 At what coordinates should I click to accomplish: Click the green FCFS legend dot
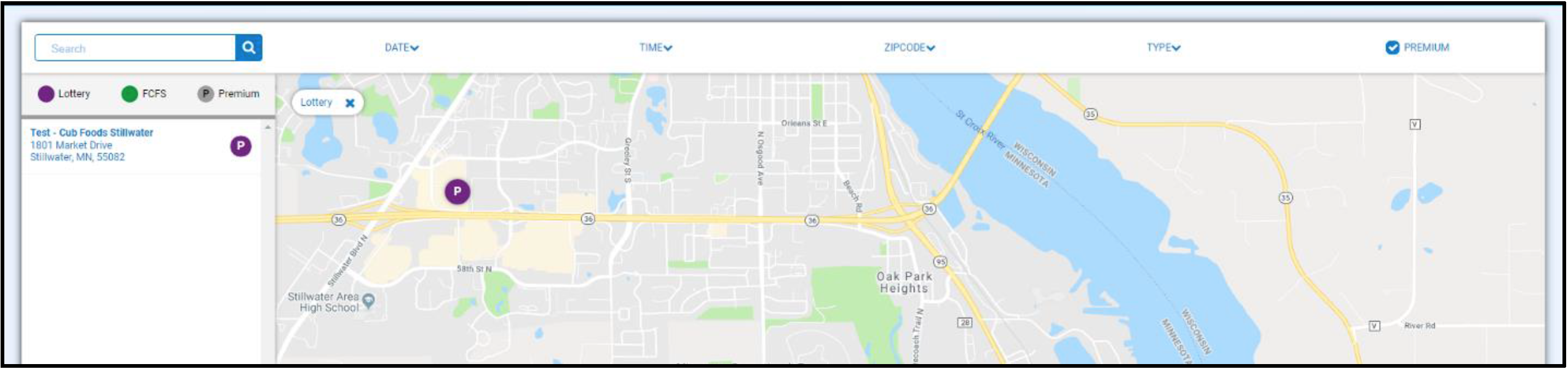(130, 93)
